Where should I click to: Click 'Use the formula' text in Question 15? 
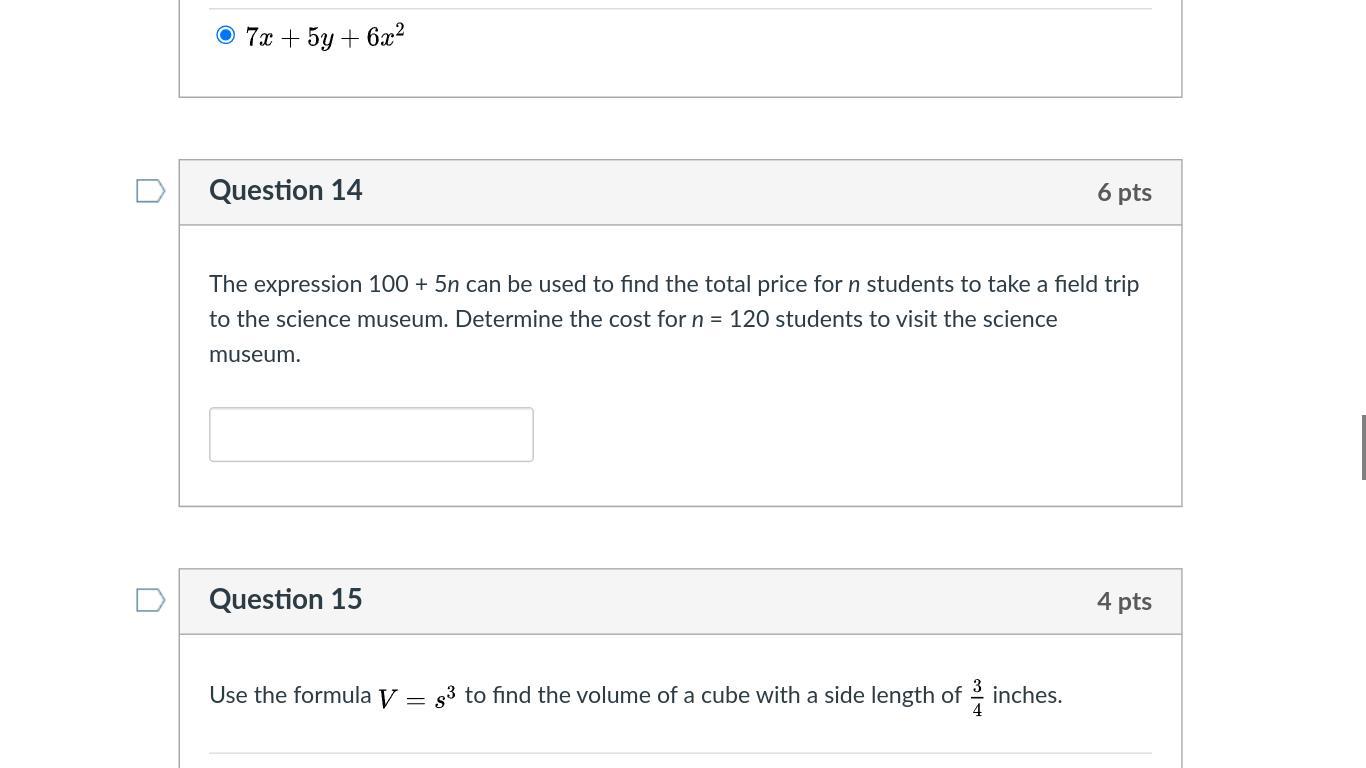pyautogui.click(x=290, y=696)
